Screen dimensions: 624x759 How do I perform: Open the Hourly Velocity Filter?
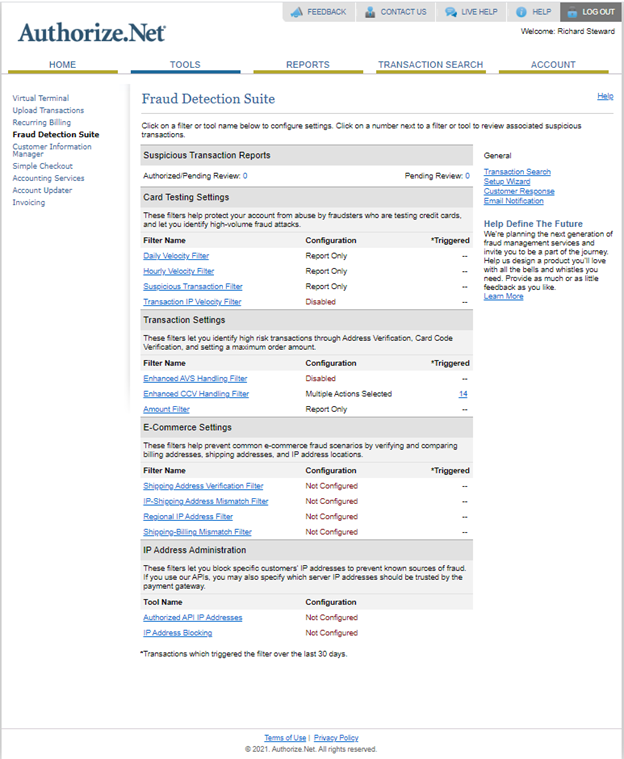point(179,271)
